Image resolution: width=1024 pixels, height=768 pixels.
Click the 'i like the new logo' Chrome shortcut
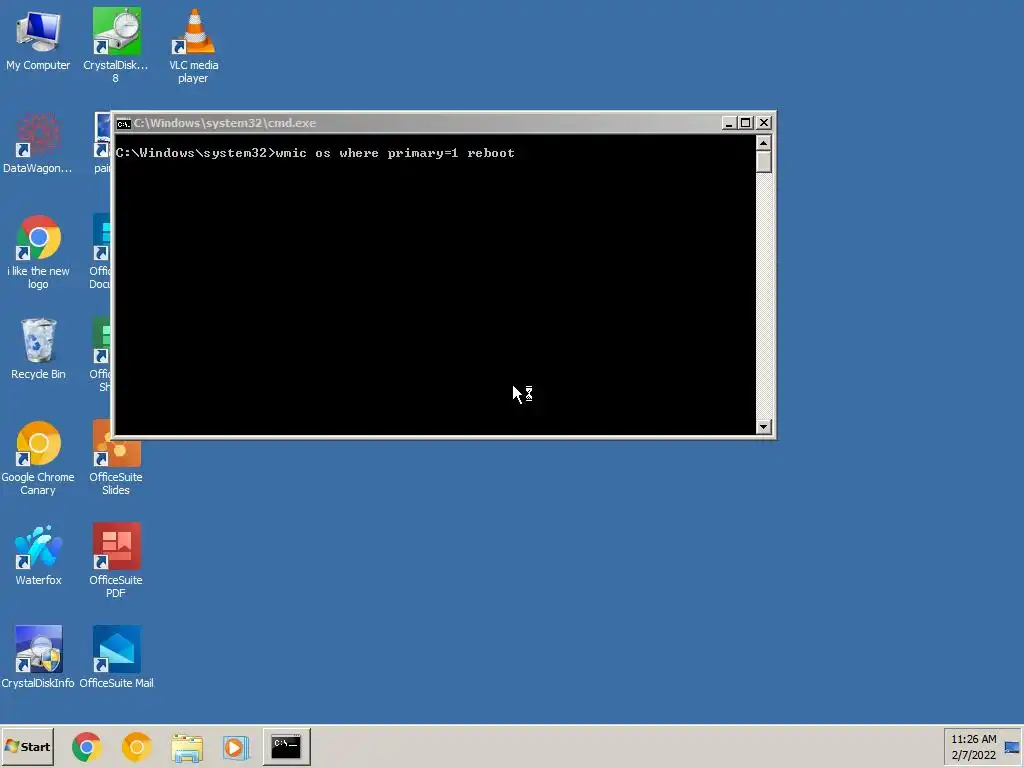38,253
